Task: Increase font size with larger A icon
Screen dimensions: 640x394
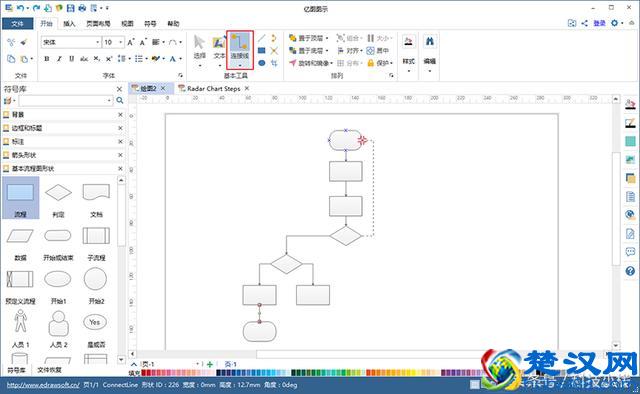Action: click(131, 42)
